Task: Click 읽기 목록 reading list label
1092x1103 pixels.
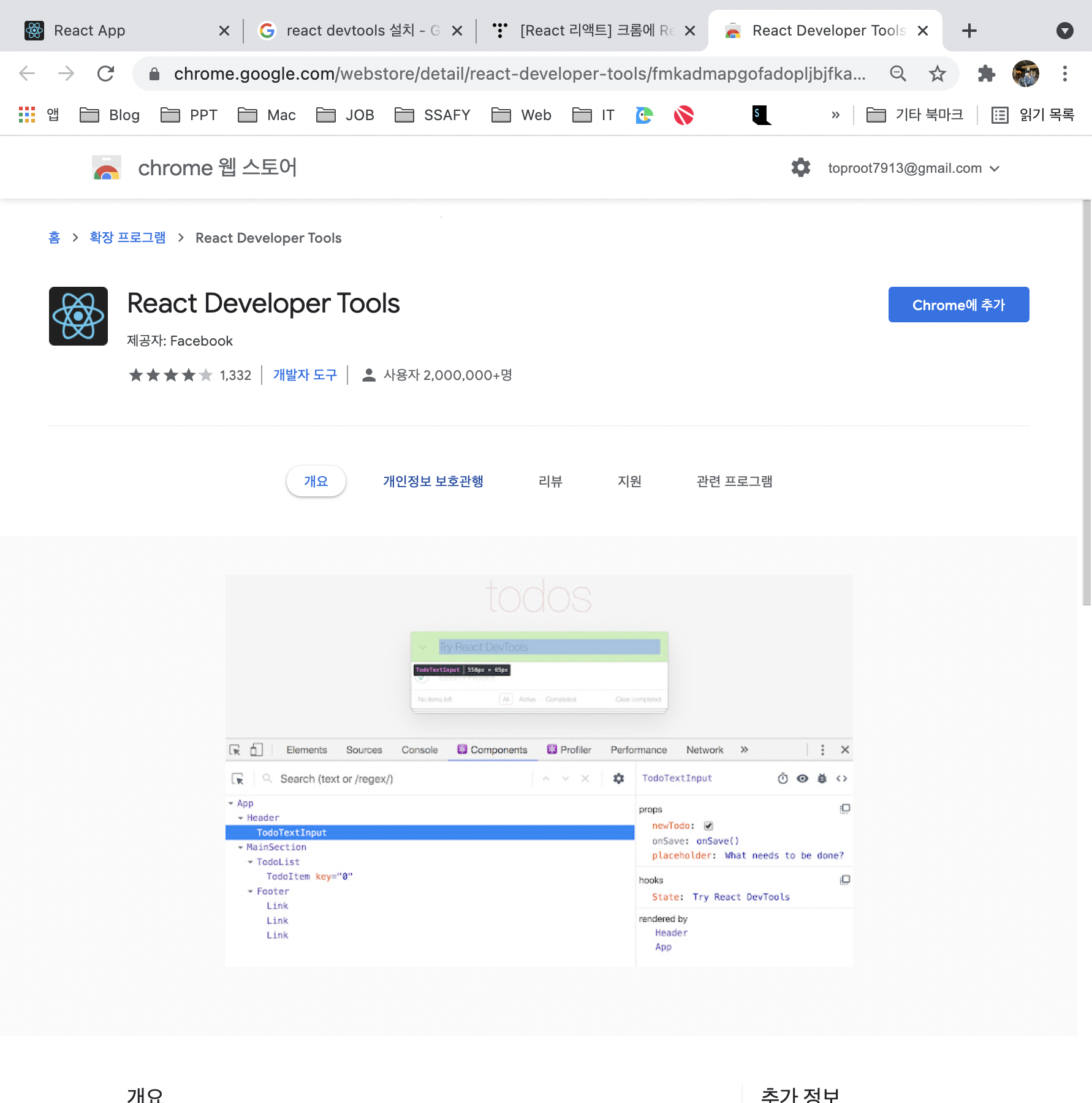Action: [x=1047, y=115]
